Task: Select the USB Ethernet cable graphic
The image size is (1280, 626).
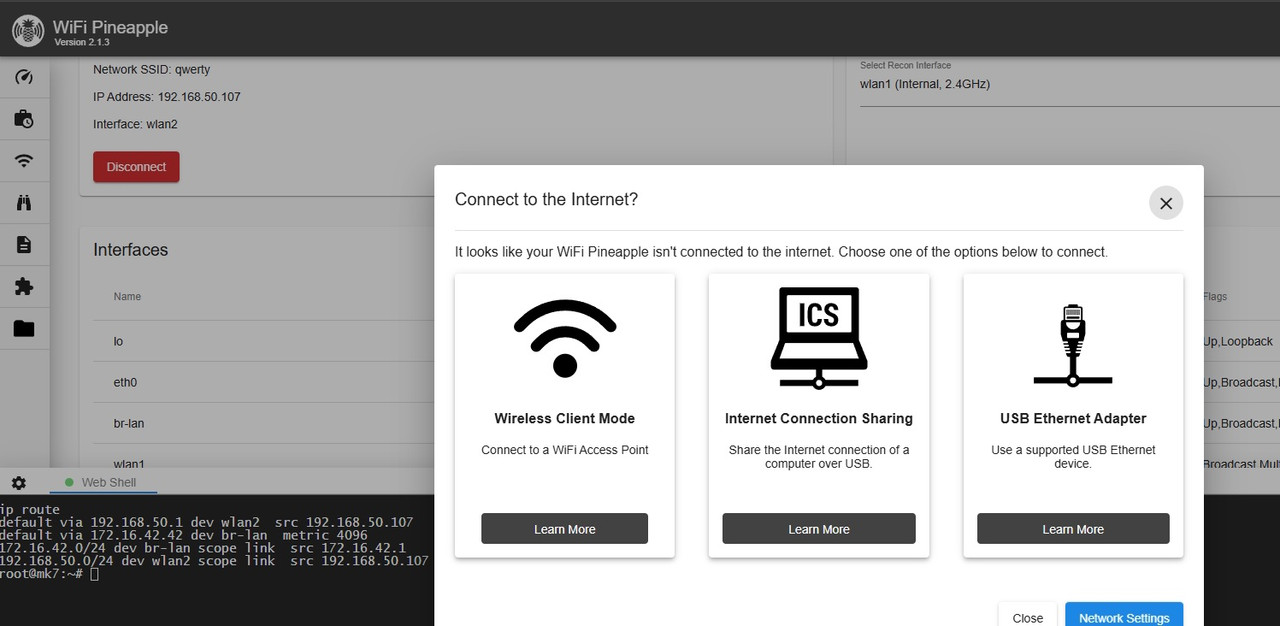Action: tap(1073, 345)
